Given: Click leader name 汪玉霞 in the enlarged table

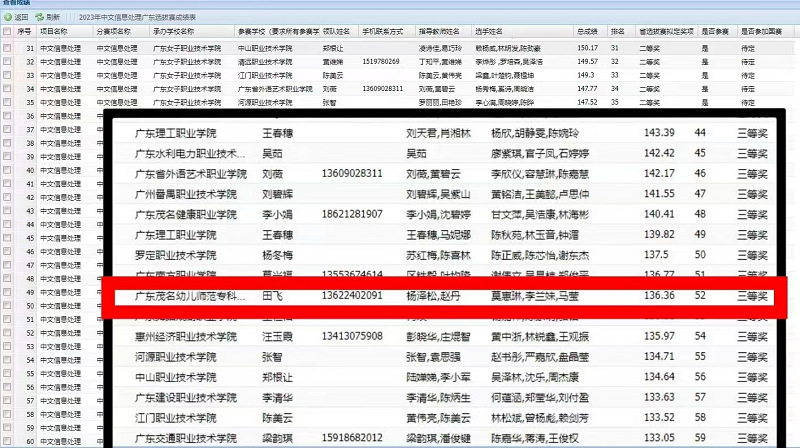Looking at the screenshot, I should tap(278, 337).
